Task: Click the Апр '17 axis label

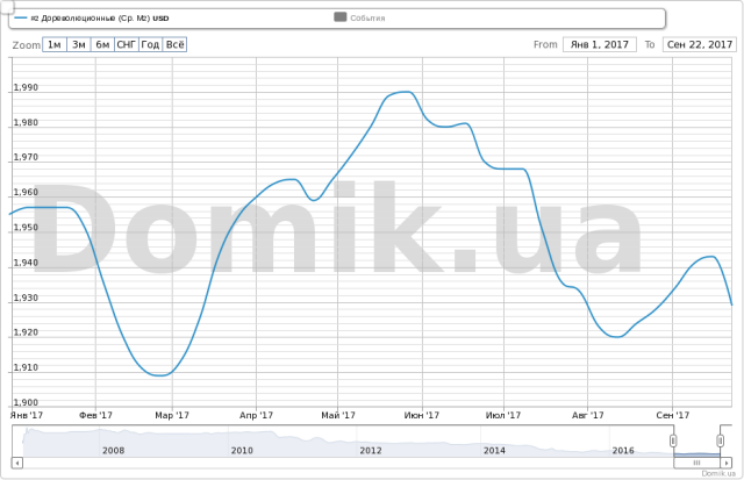Action: (x=256, y=415)
